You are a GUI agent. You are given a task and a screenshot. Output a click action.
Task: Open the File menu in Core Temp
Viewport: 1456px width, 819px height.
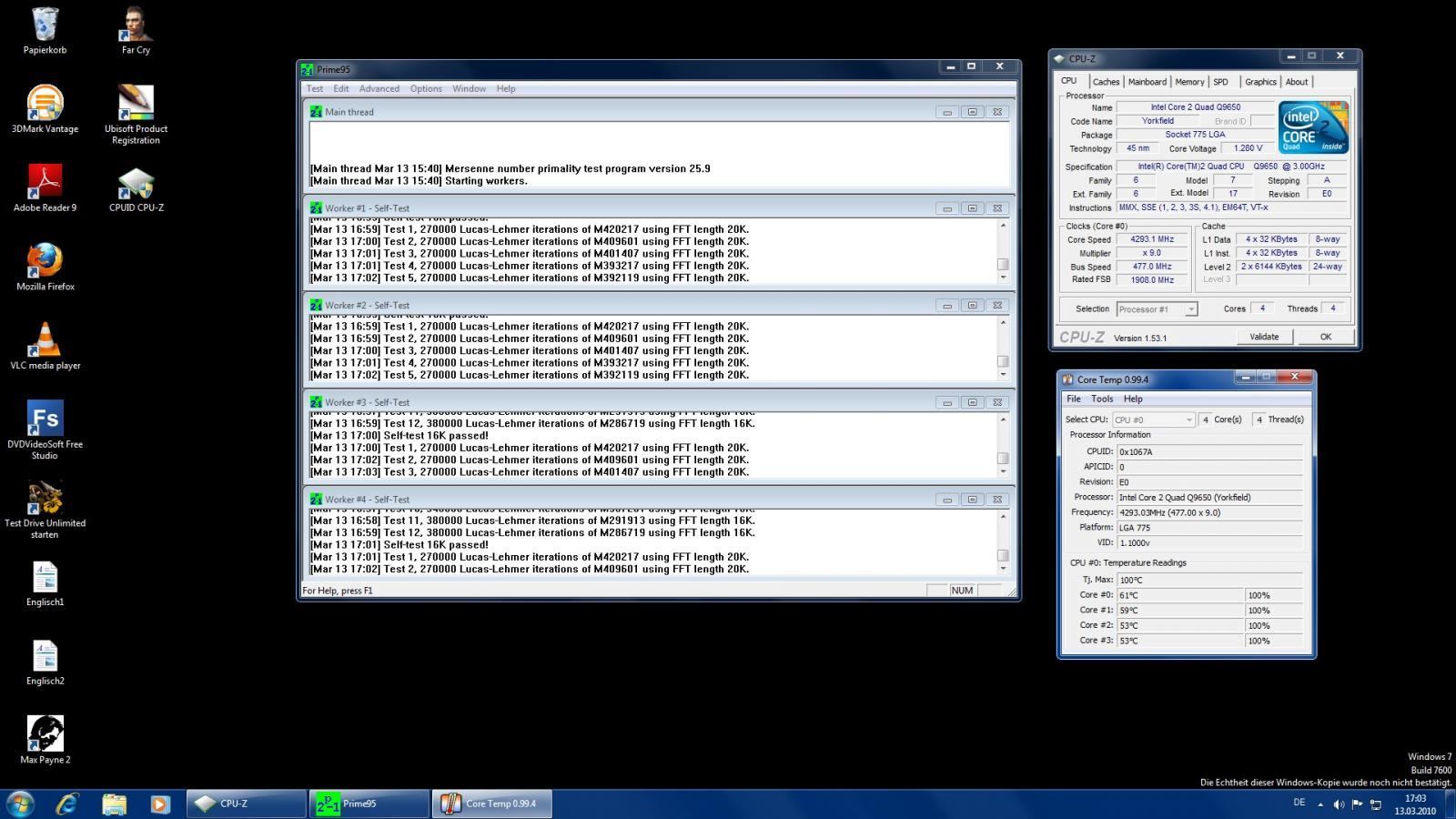click(1074, 399)
